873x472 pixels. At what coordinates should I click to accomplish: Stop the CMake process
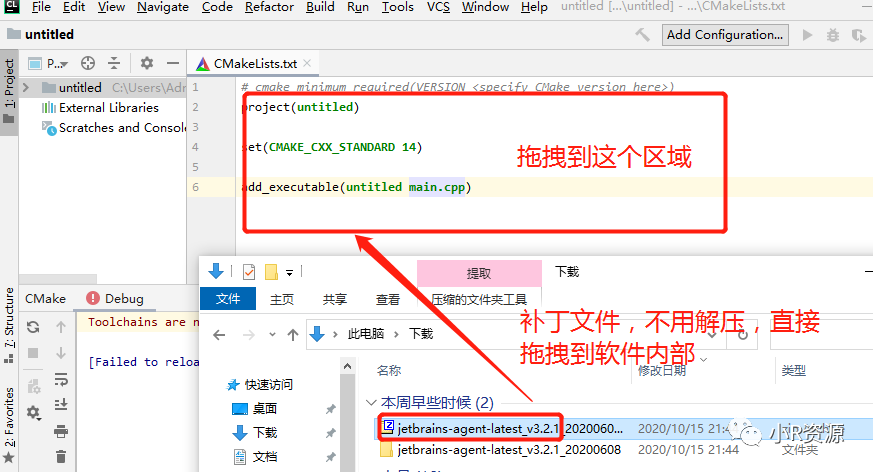click(33, 353)
